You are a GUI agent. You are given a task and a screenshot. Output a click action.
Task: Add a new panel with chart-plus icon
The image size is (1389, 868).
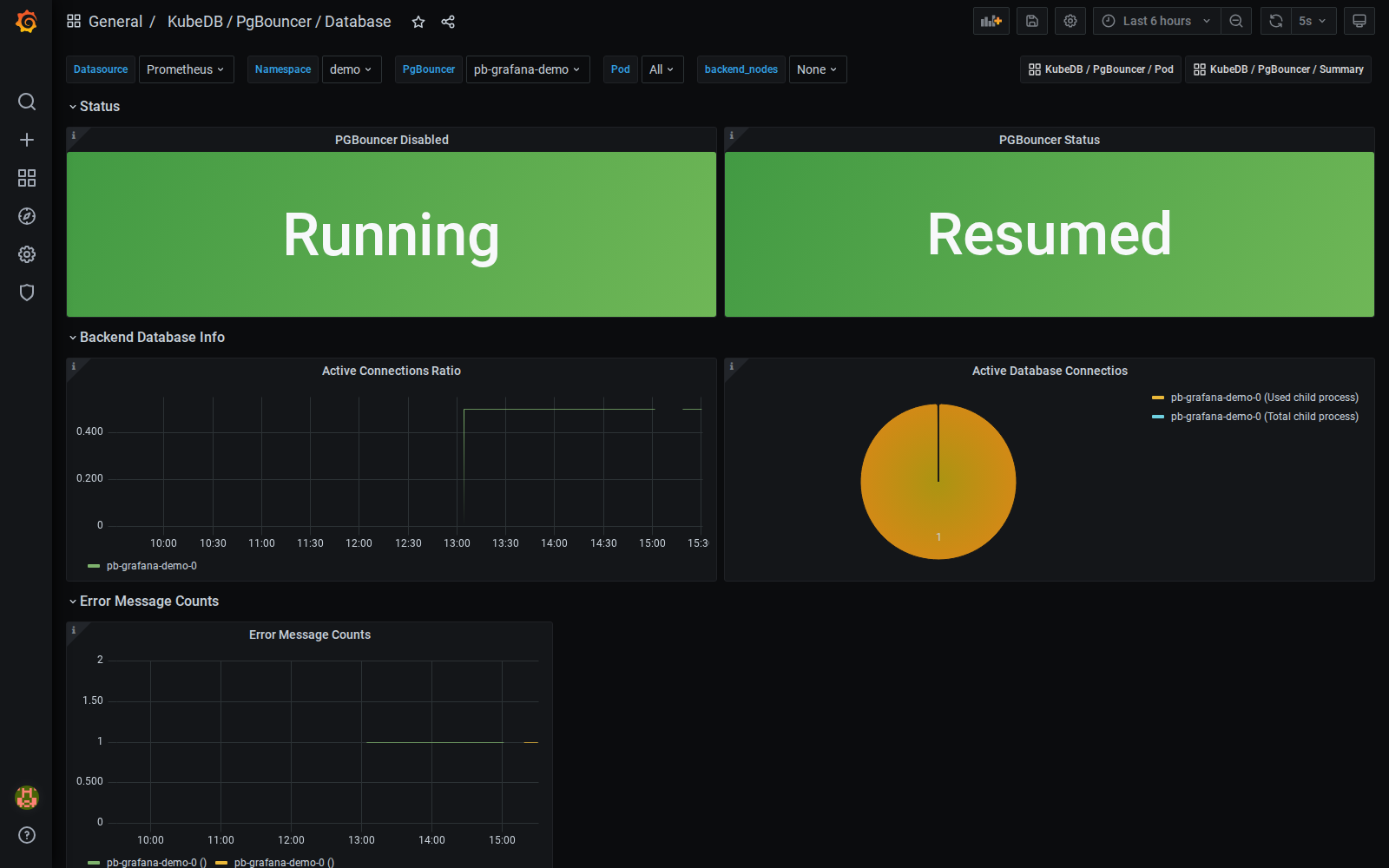coord(991,21)
